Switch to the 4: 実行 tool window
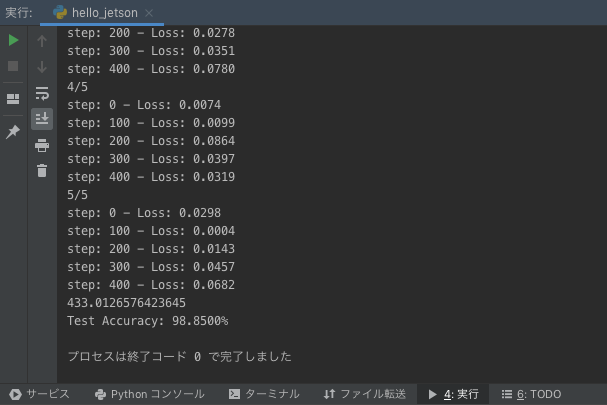 tap(453, 394)
